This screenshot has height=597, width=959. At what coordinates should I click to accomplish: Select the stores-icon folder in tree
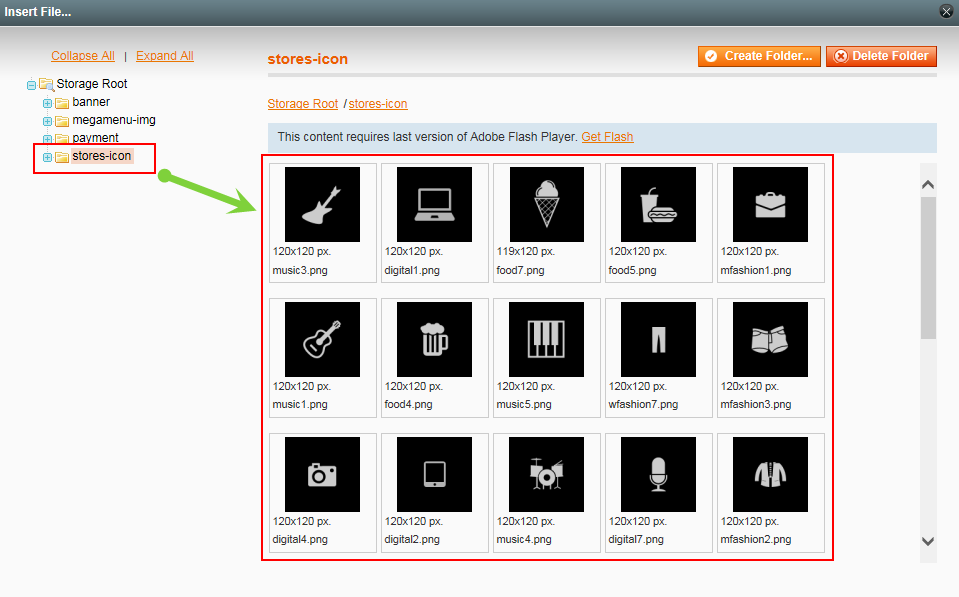click(x=102, y=156)
